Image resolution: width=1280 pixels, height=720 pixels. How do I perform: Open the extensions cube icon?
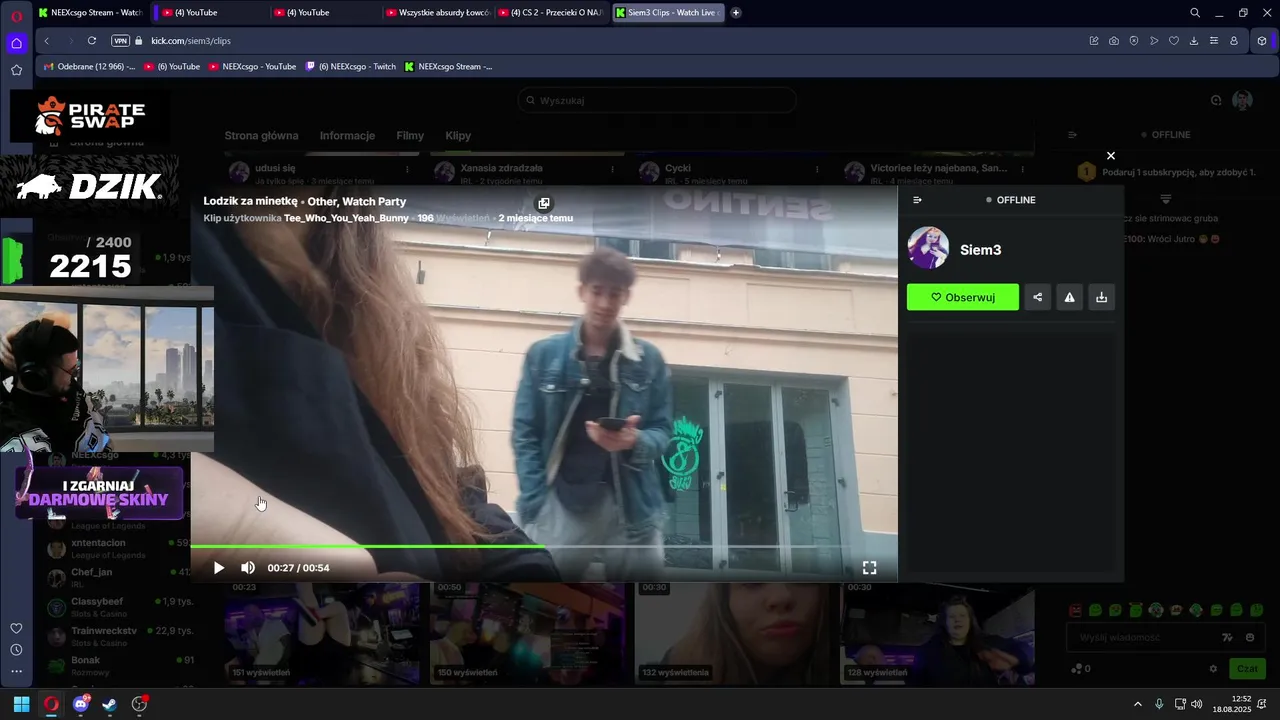[1262, 41]
